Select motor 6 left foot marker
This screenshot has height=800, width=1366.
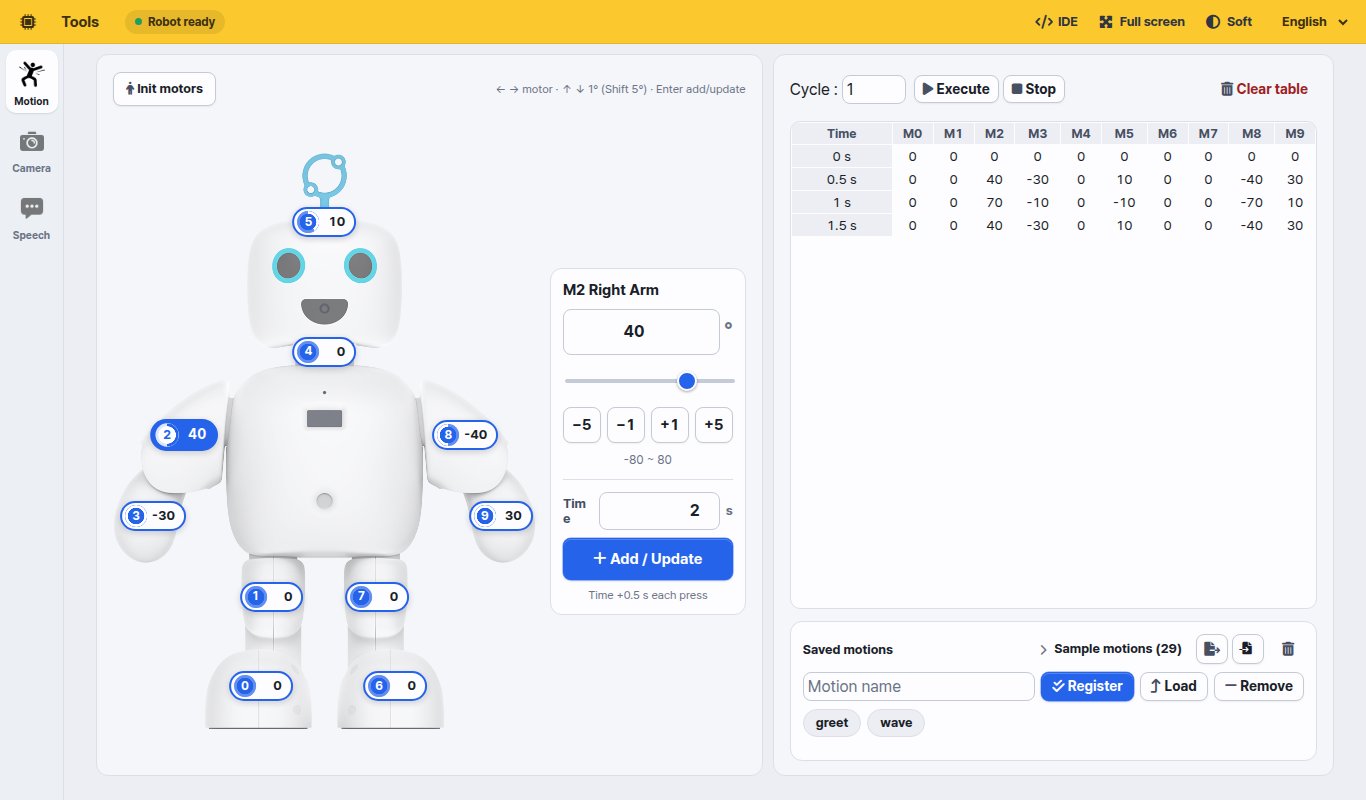tap(395, 686)
